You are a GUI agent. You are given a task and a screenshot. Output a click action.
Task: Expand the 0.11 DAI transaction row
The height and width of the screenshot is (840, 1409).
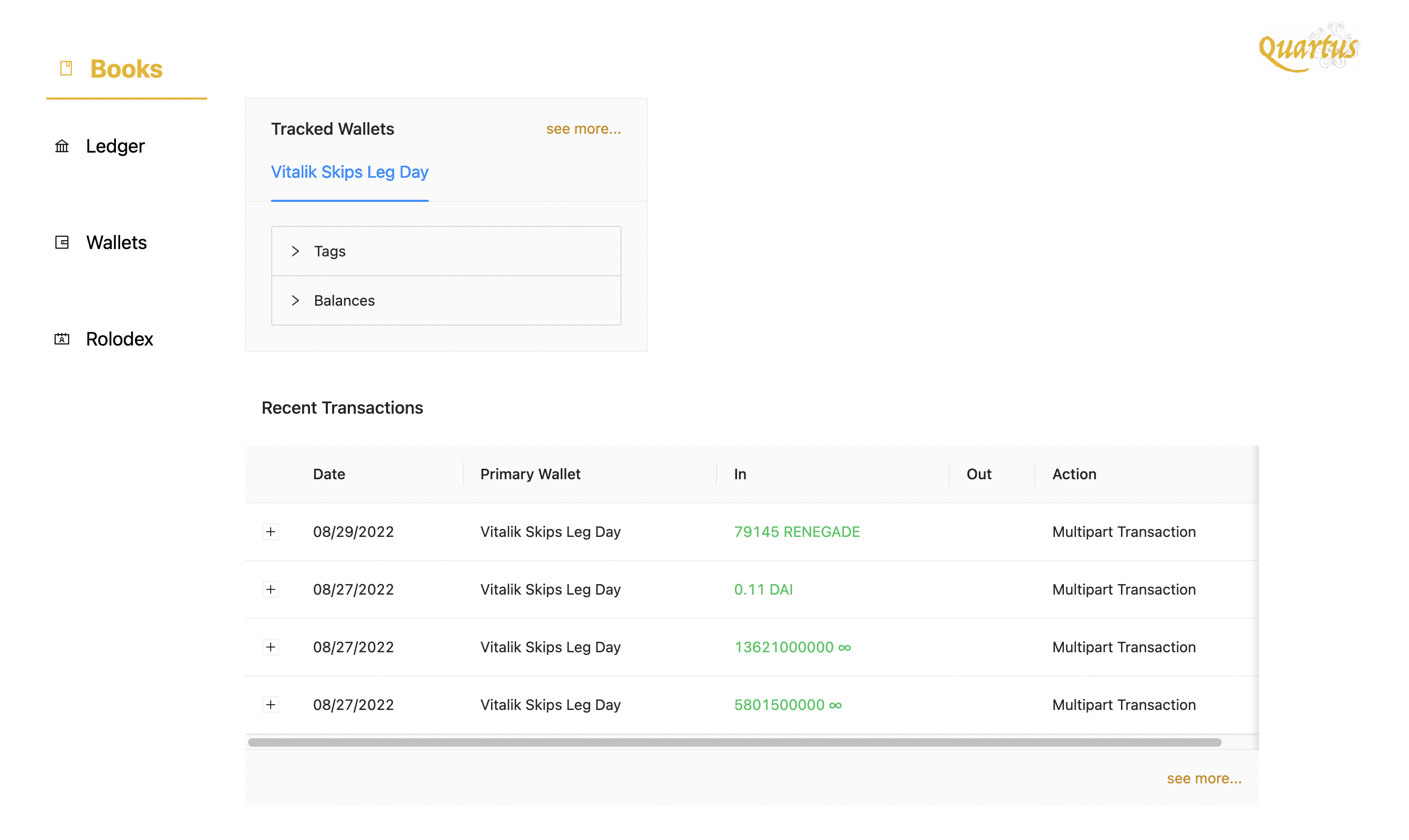click(x=271, y=589)
